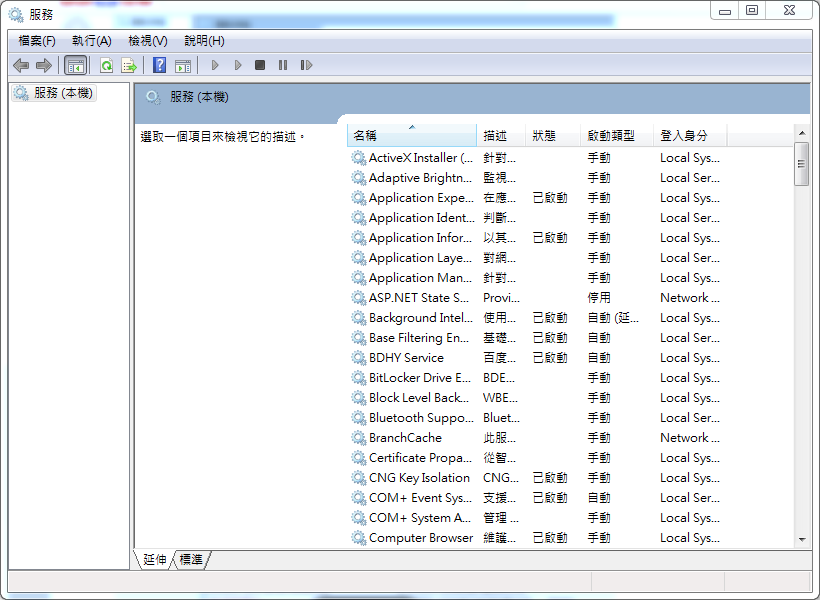This screenshot has width=820, height=600.
Task: Open Help with the question mark icon
Action: (x=160, y=65)
